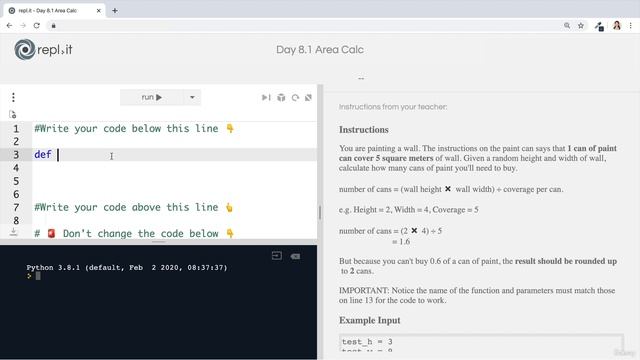Click the 'result should be rounded up' text
Viewport: 640px width, 360px height.
point(566,261)
